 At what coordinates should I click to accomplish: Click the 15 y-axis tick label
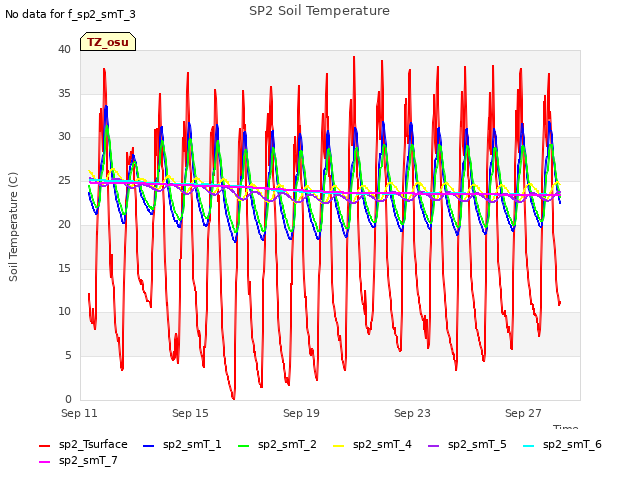64,268
